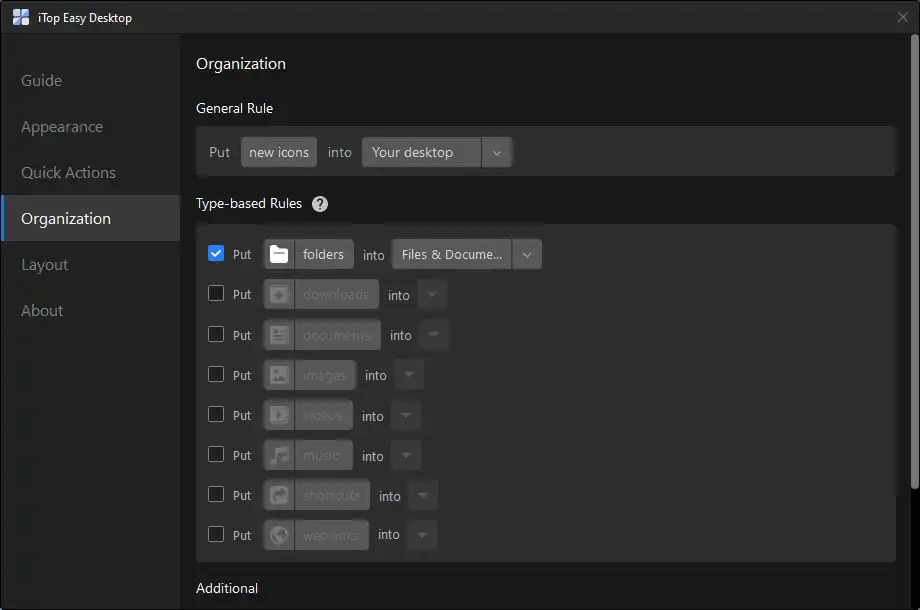This screenshot has width=920, height=610.
Task: Switch to the Appearance tab
Action: click(62, 127)
